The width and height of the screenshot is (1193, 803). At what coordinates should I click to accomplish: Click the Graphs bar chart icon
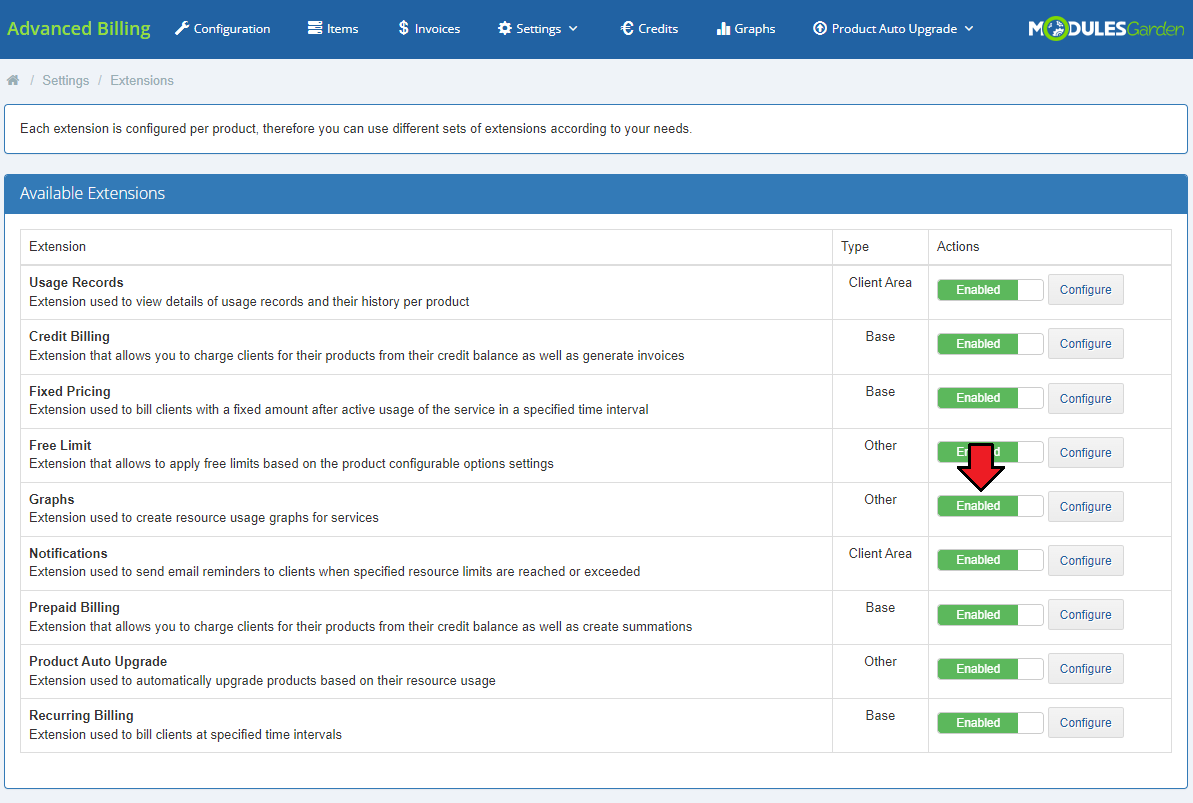click(x=723, y=29)
